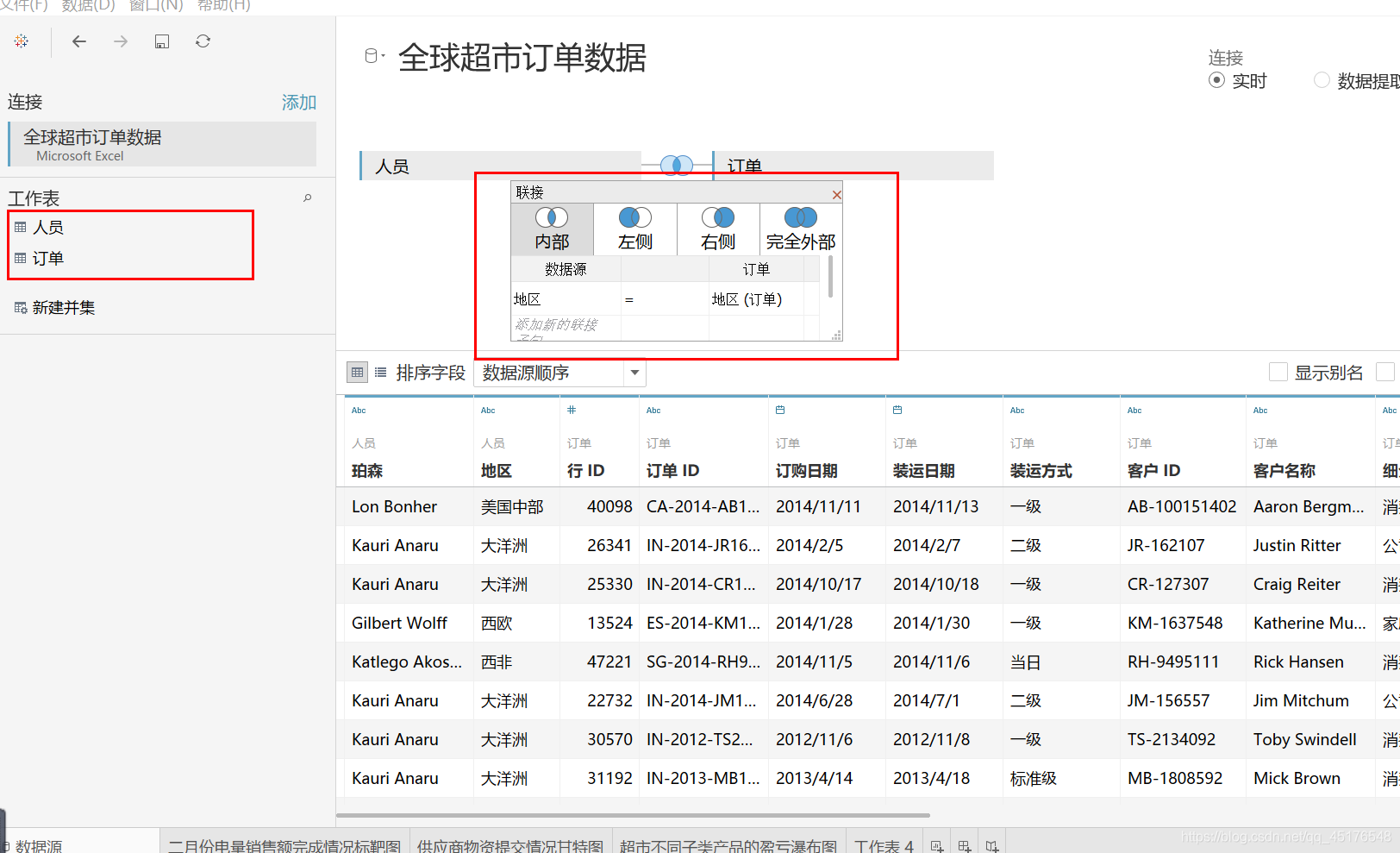1400x853 pixels.
Task: Select the 订单 table icon
Action: (x=21, y=258)
